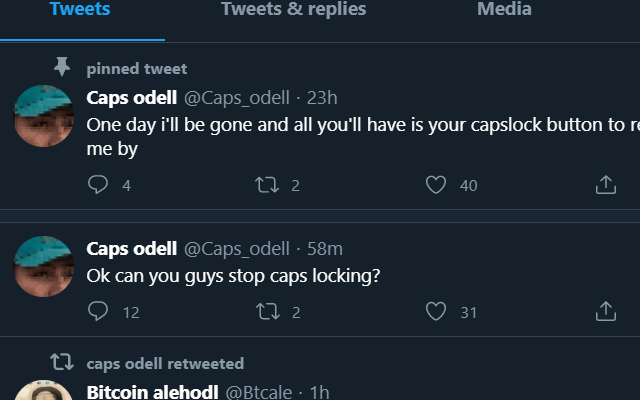This screenshot has width=640, height=400.
Task: Like the "stop caps locking" tweet
Action: [x=435, y=312]
